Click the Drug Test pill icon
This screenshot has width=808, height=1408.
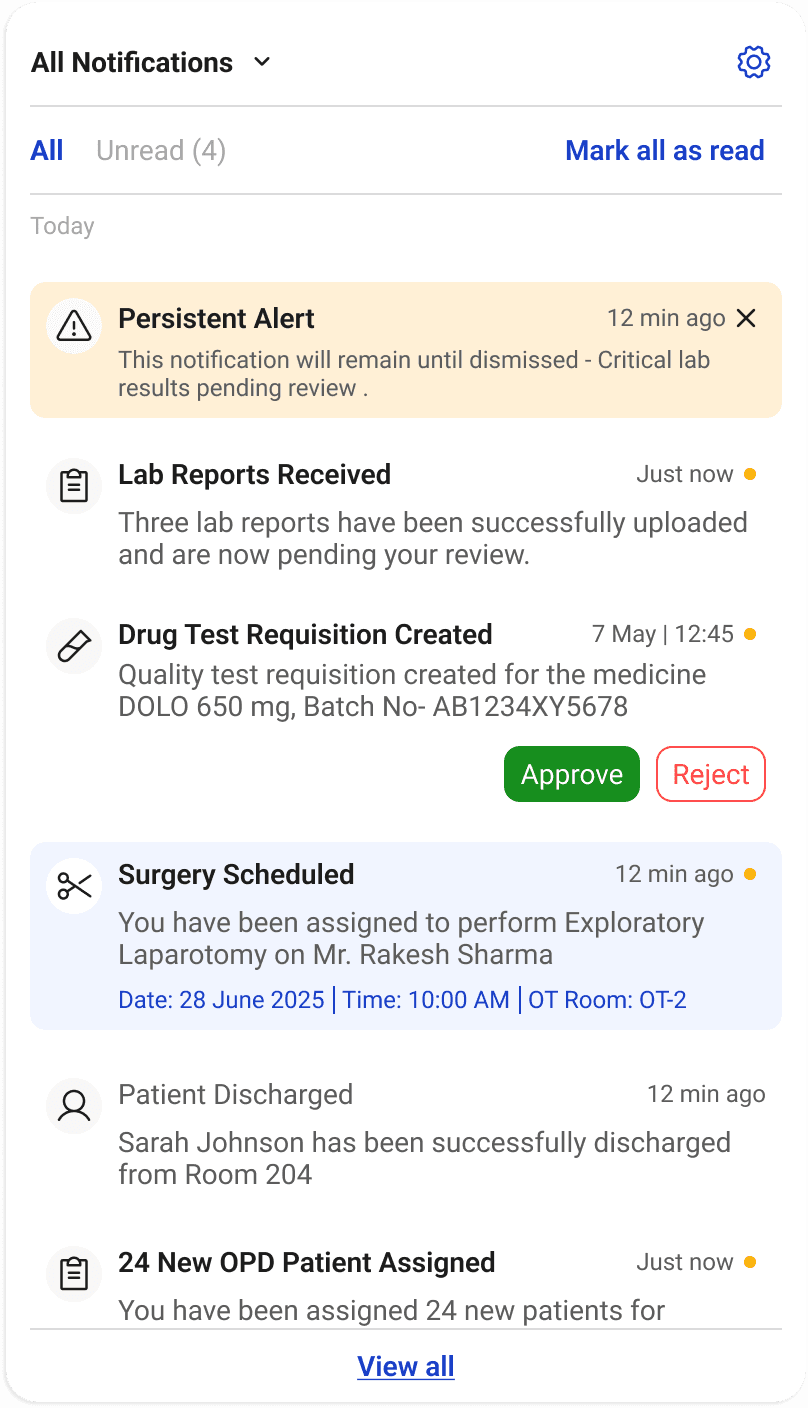74,646
